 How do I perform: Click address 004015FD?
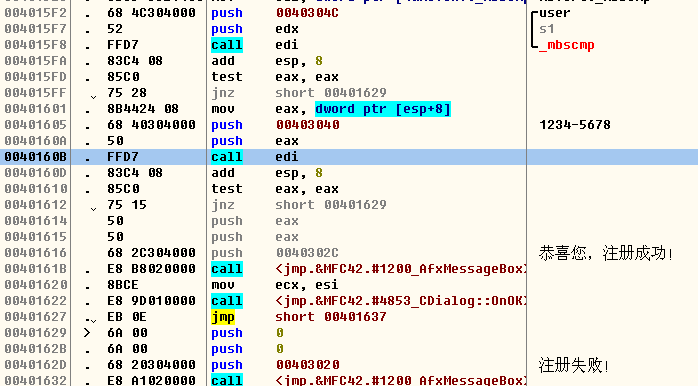coord(35,77)
